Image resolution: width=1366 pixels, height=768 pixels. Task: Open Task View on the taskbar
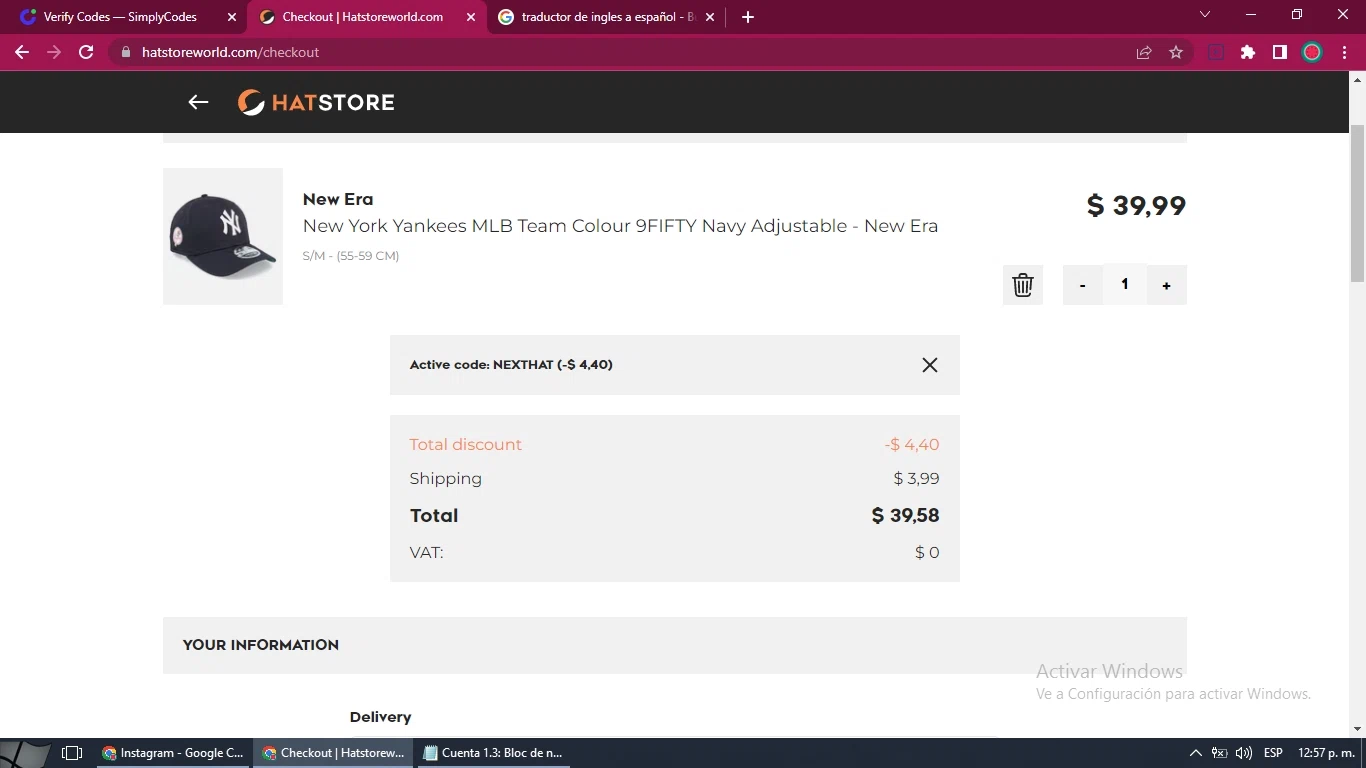72,753
